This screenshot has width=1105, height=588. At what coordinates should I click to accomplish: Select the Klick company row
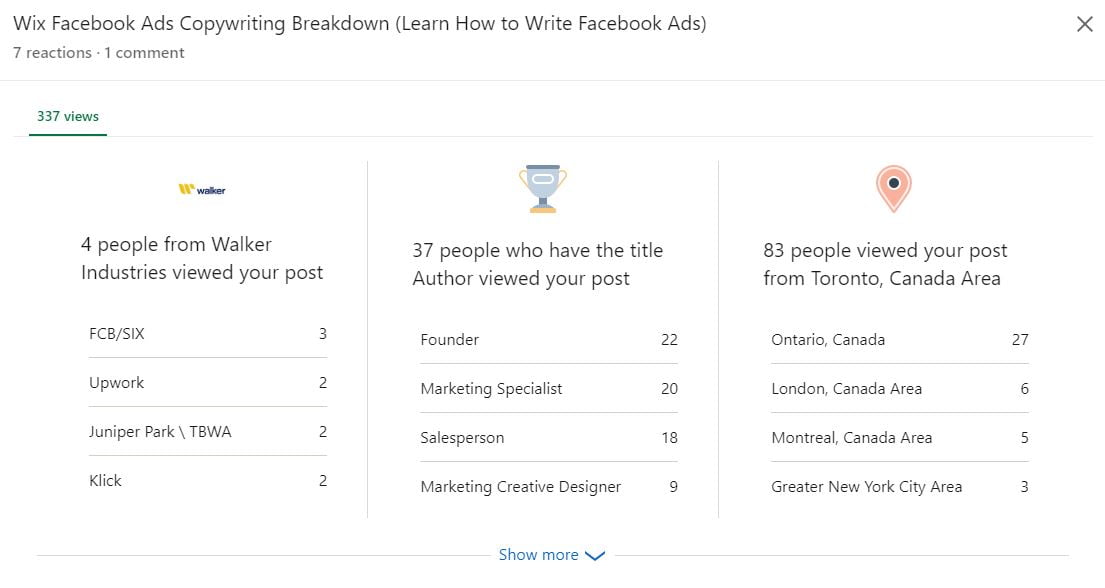[x=208, y=481]
